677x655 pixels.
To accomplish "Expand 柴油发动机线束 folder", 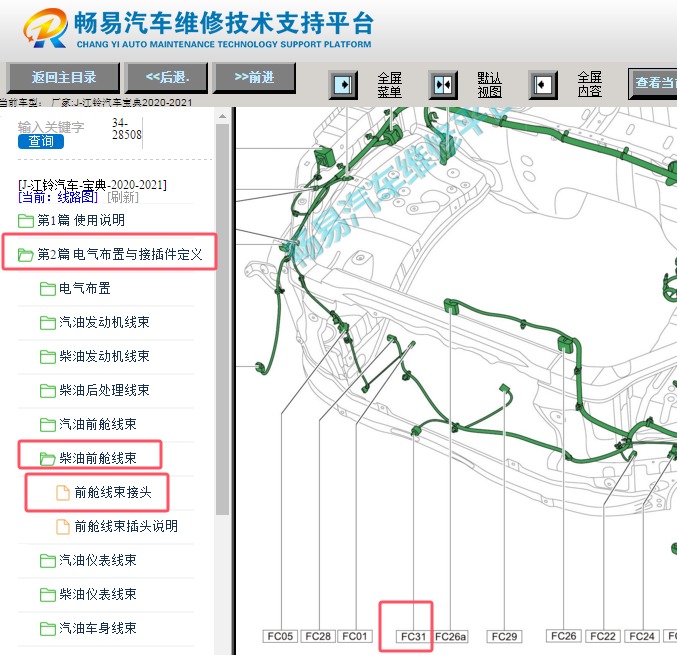I will [x=104, y=356].
